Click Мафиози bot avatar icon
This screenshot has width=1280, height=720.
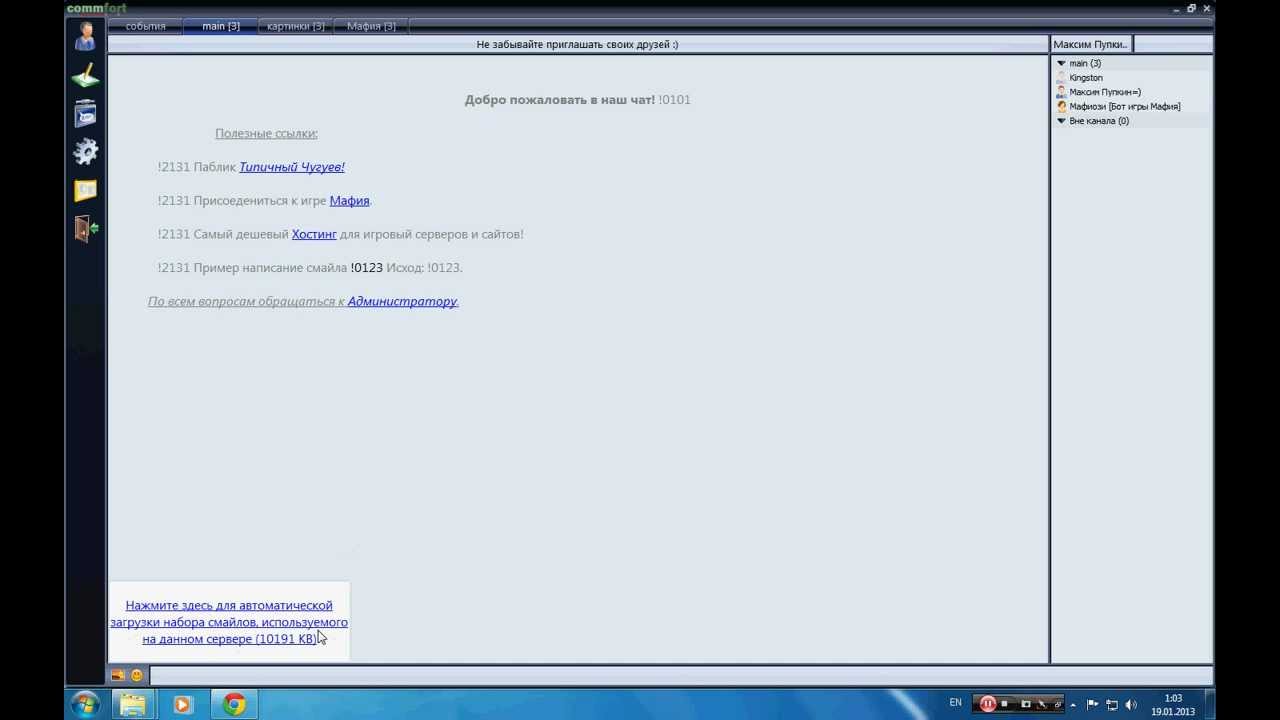point(1062,106)
